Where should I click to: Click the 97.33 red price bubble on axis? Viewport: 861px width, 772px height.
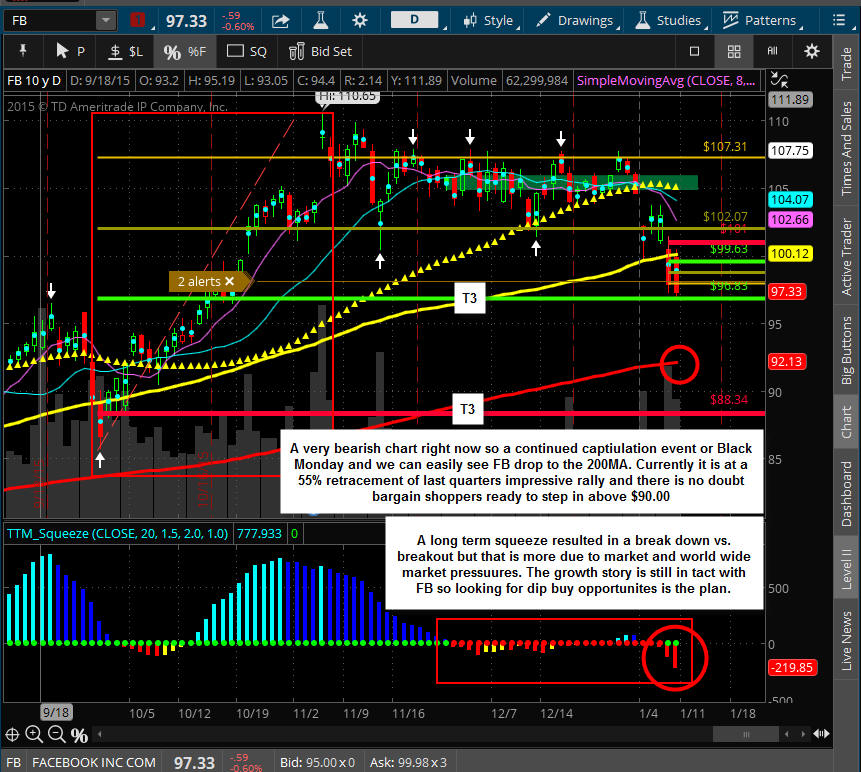[786, 292]
